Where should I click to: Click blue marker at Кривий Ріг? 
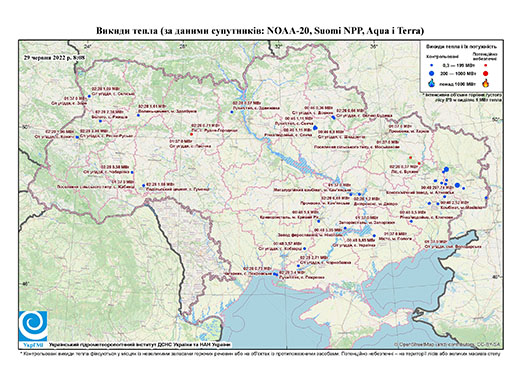pos(319,221)
